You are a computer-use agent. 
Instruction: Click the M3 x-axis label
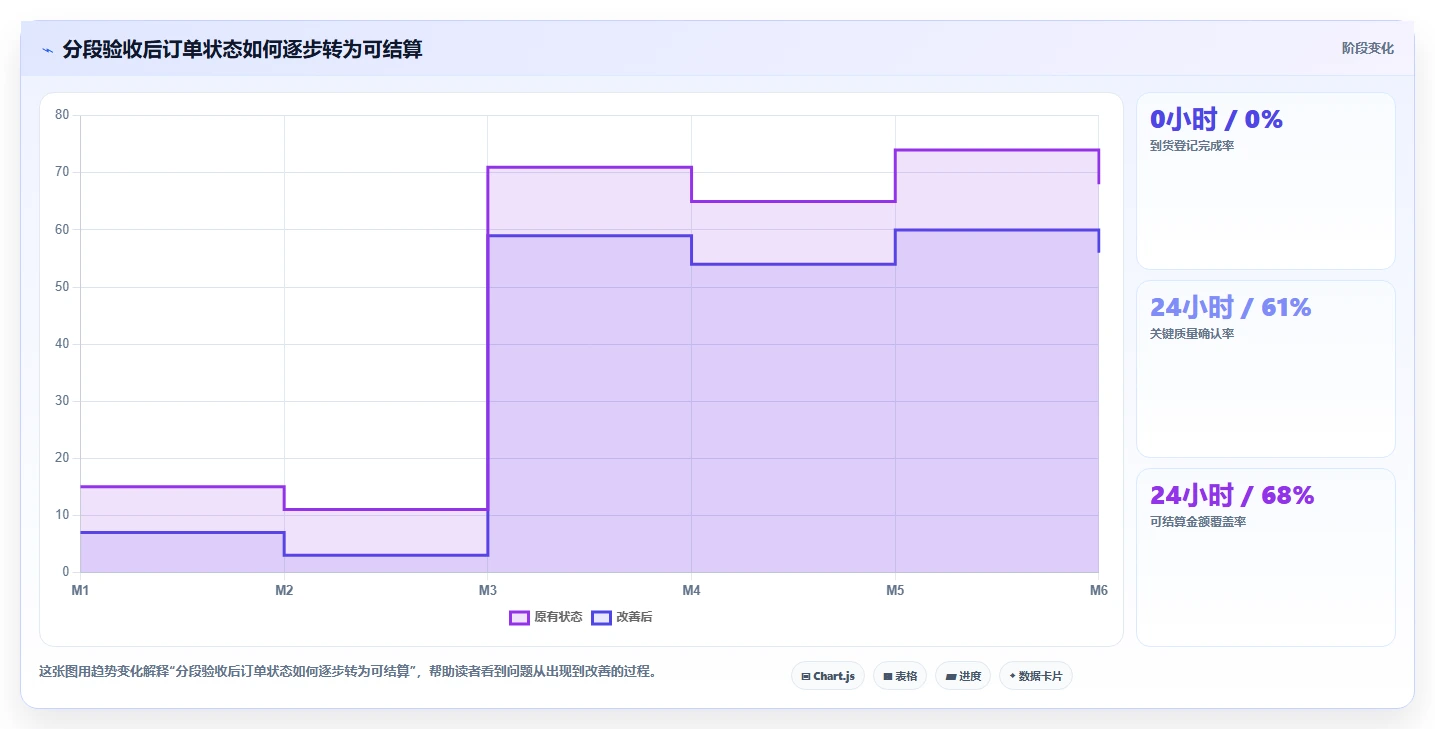click(x=487, y=591)
